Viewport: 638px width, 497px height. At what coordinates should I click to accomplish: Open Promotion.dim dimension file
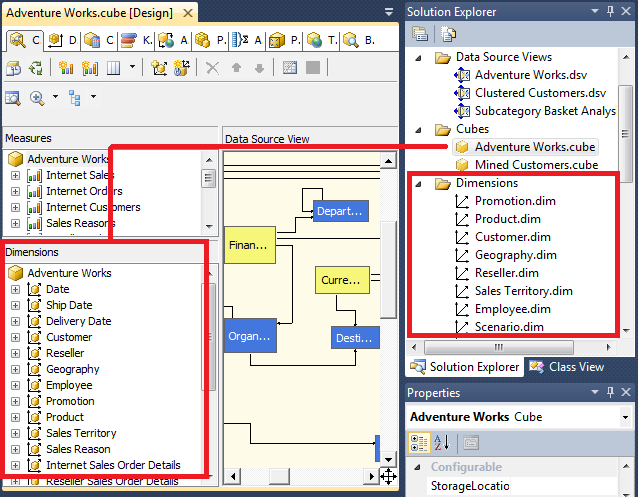[515, 201]
